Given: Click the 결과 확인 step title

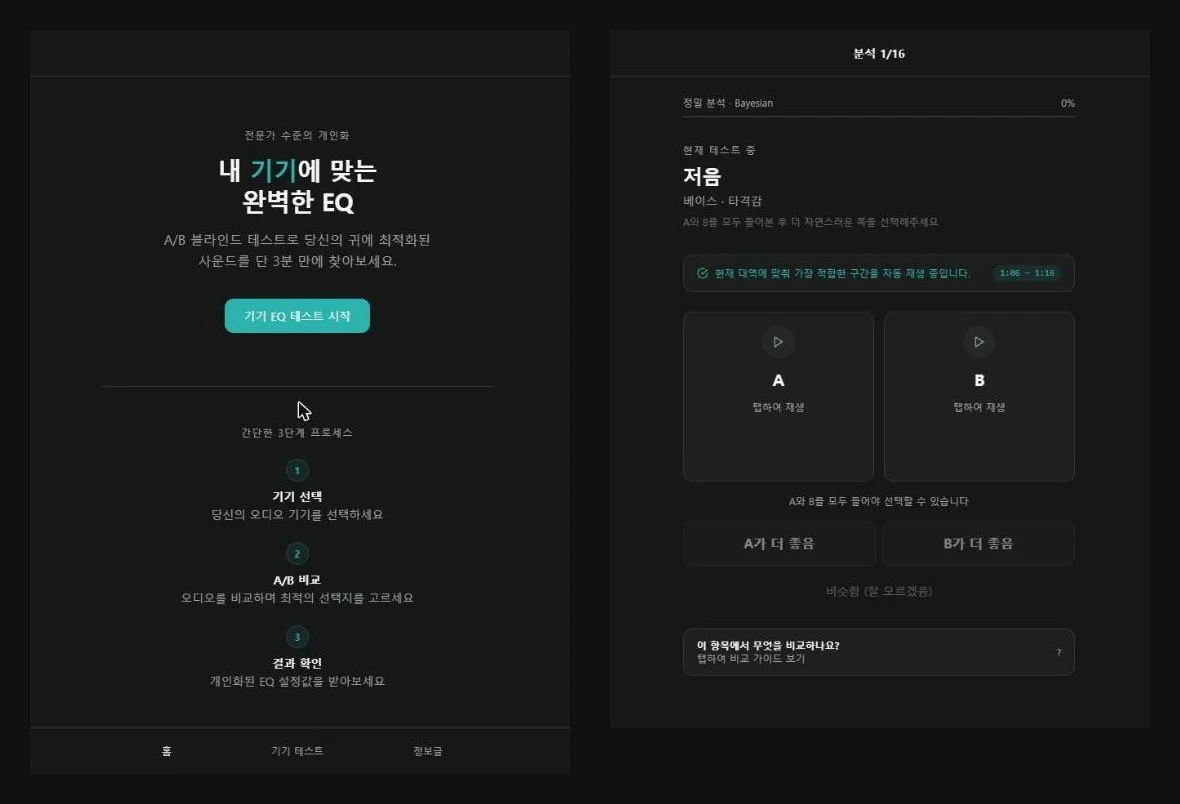Looking at the screenshot, I should tap(297, 662).
